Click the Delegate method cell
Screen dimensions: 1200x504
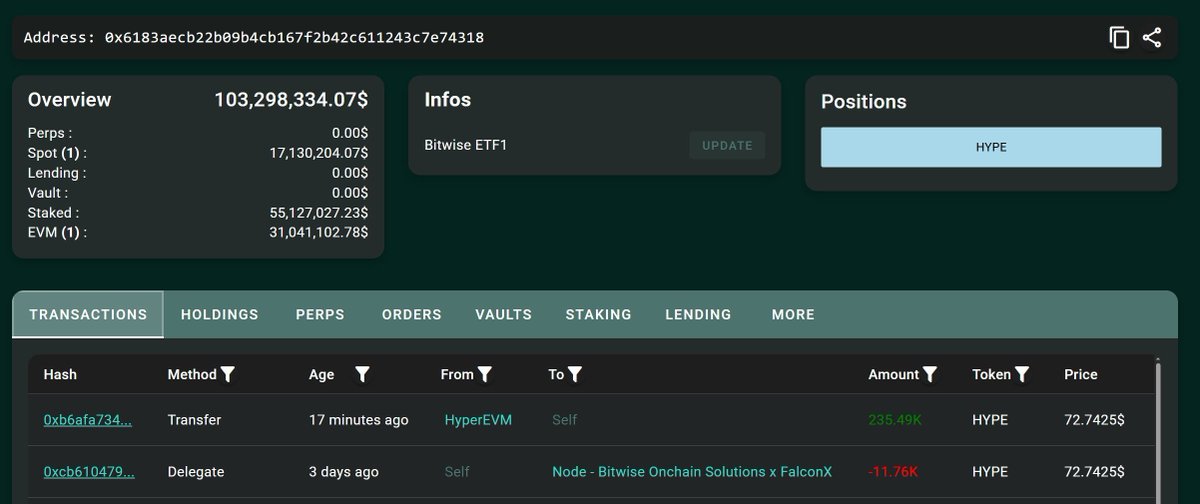click(x=196, y=471)
